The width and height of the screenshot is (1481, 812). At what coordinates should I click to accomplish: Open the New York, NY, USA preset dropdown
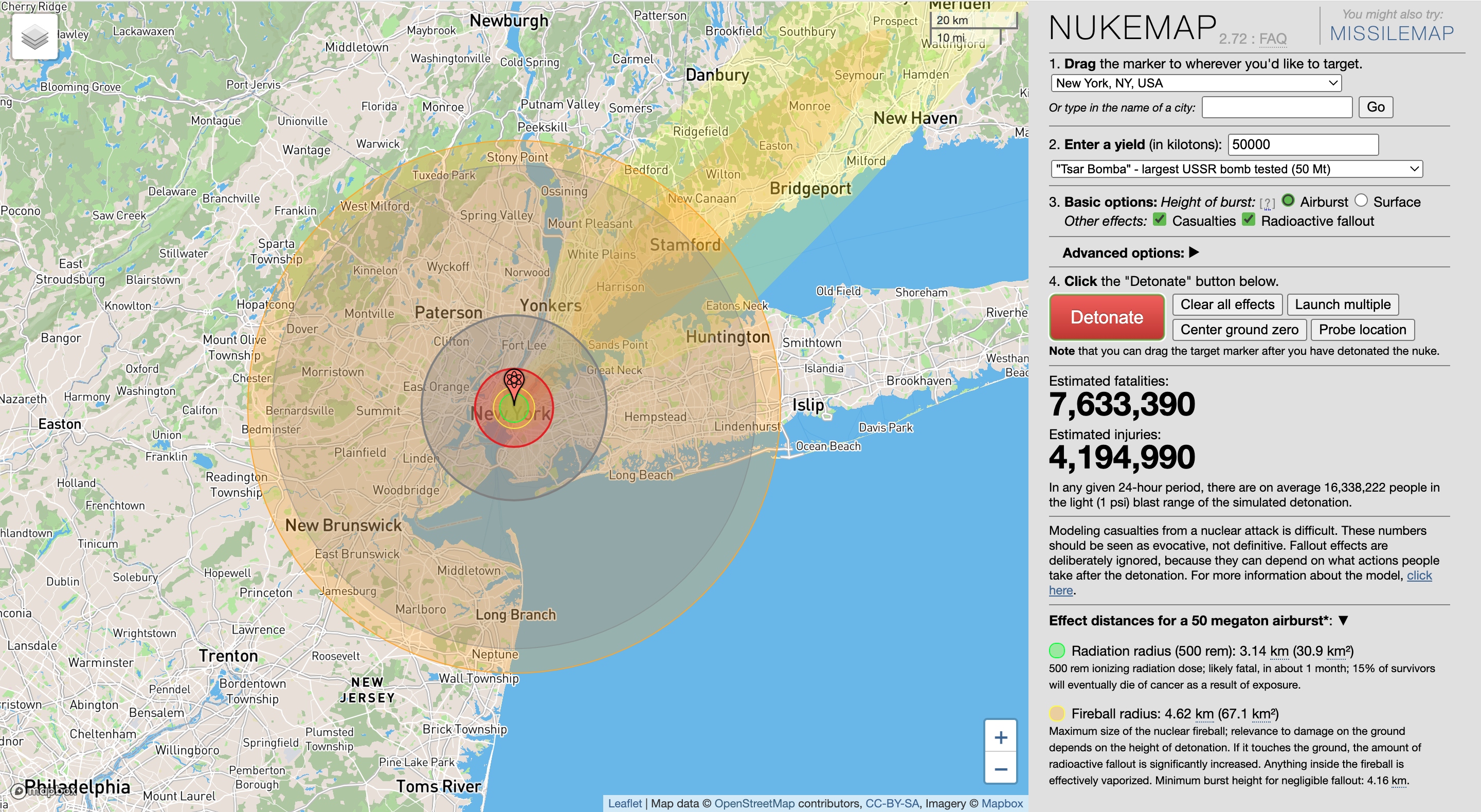click(x=1197, y=83)
